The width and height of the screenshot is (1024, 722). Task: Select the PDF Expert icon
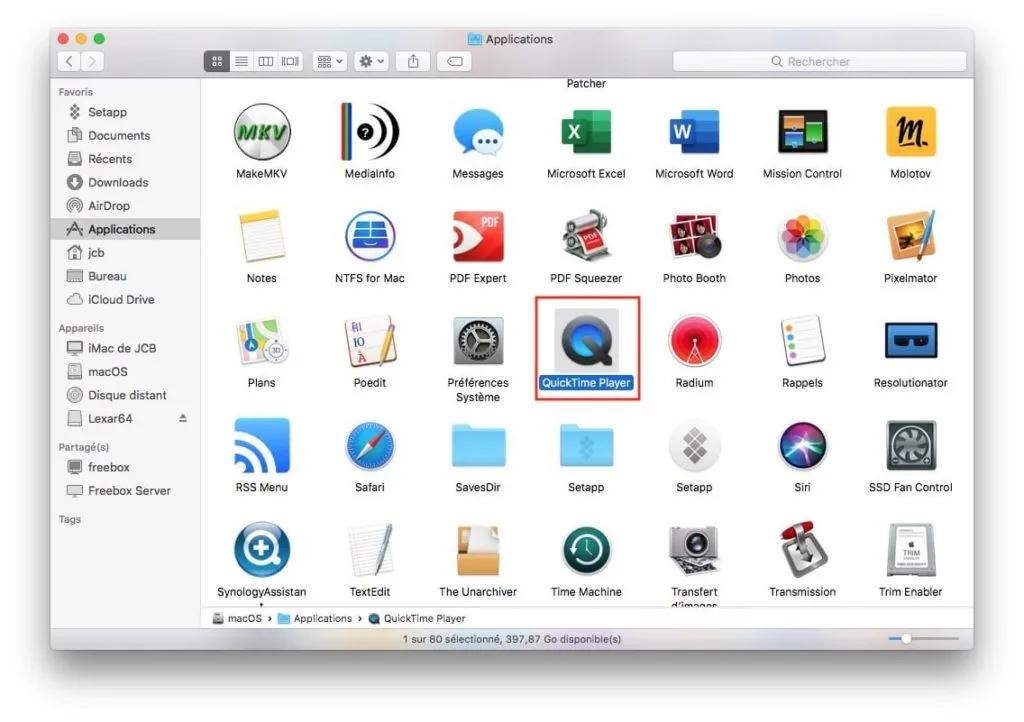(478, 236)
